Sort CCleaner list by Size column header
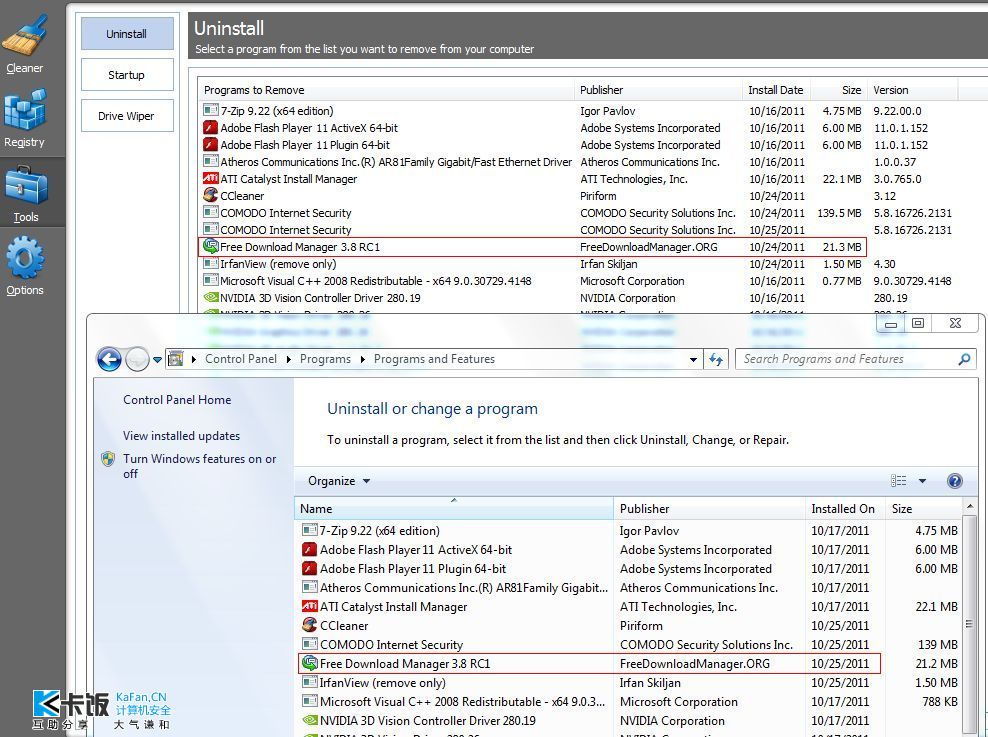 pyautogui.click(x=839, y=90)
